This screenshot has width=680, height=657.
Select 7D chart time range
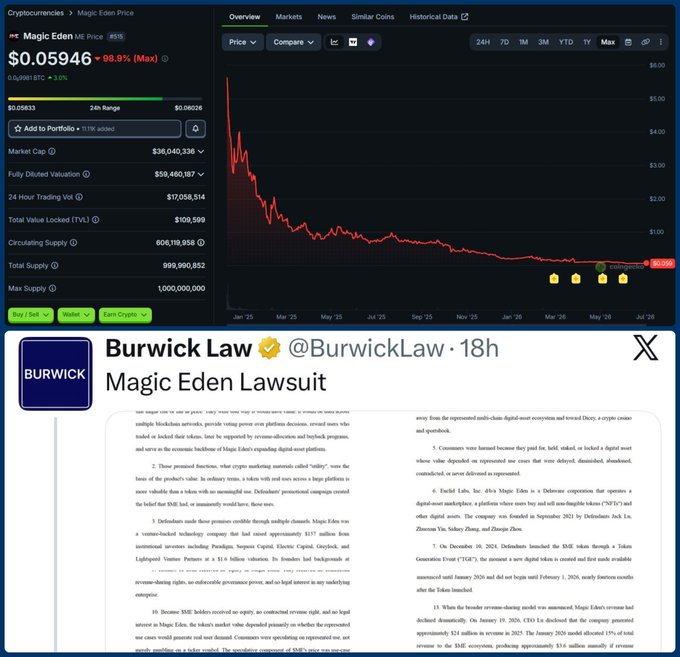click(x=504, y=42)
